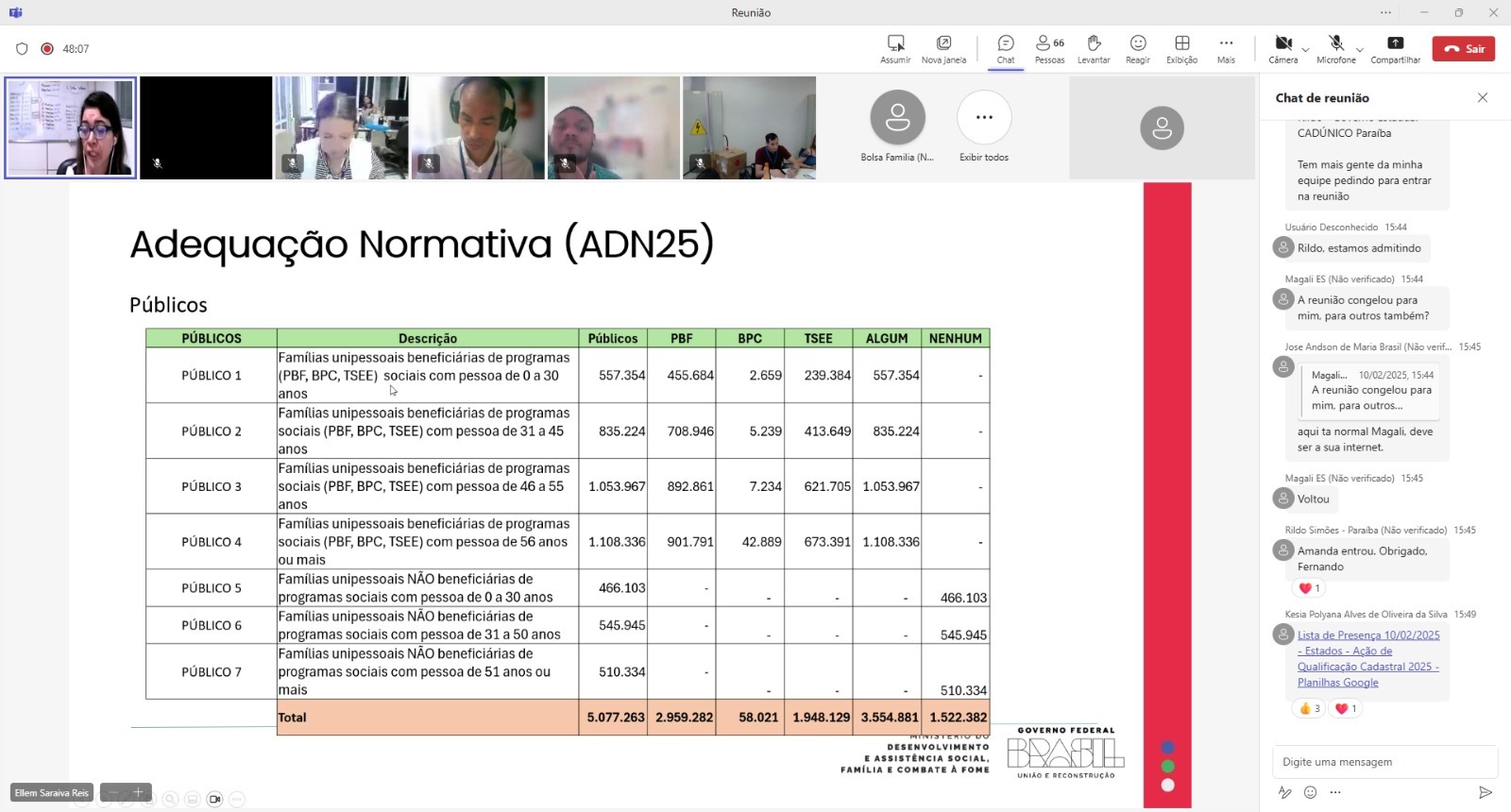Open text formatting options in chat composer

[1284, 792]
